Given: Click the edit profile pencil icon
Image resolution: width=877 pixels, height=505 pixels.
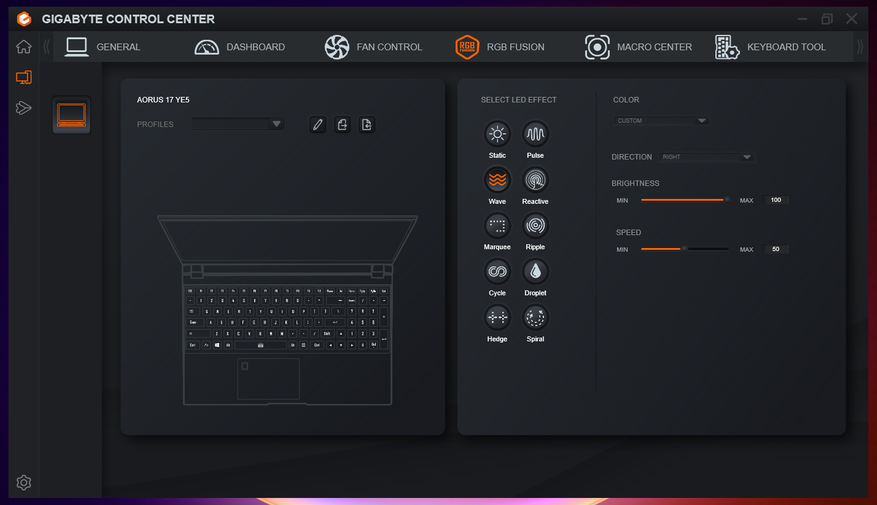Looking at the screenshot, I should point(318,124).
